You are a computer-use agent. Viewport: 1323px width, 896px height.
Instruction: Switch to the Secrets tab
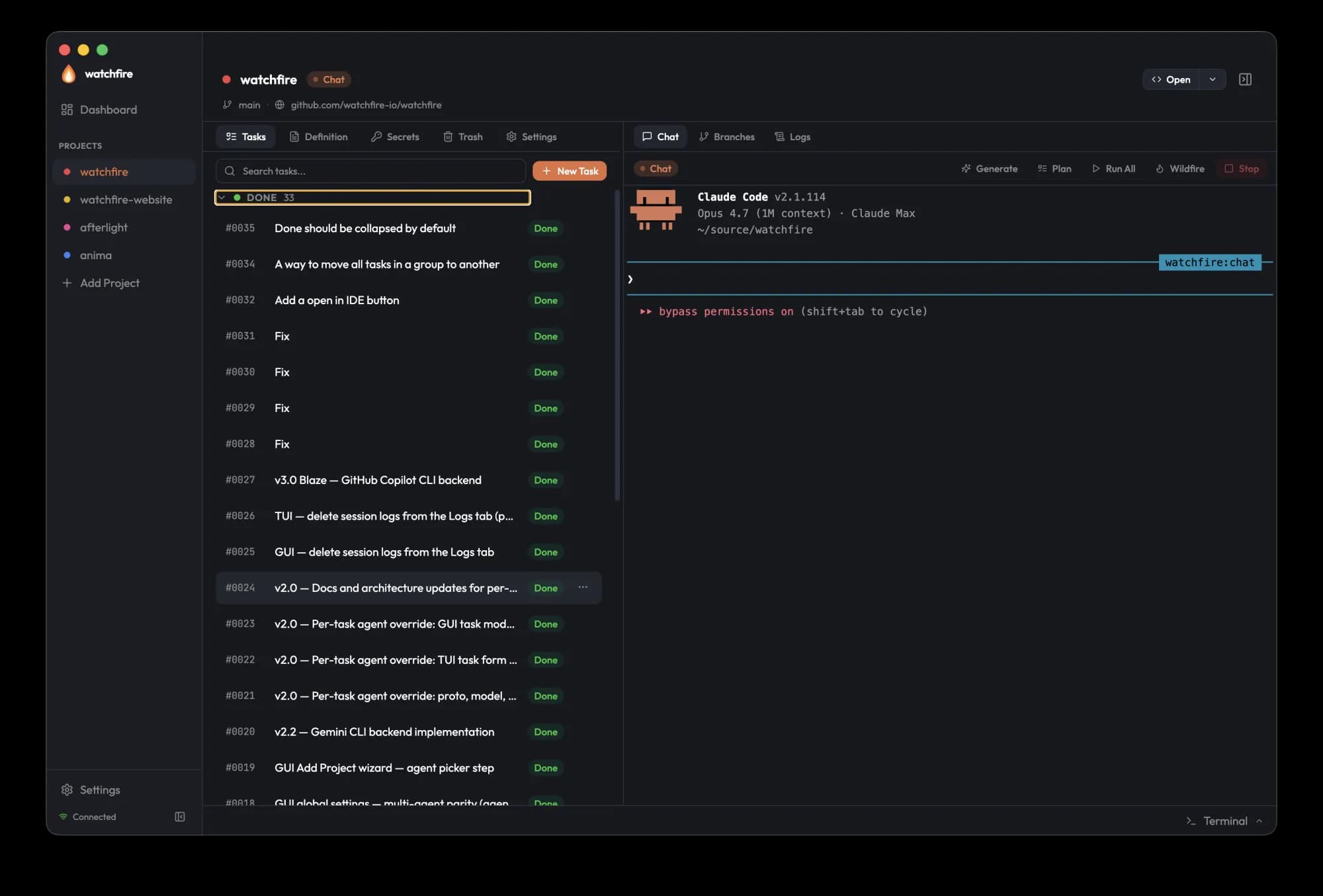click(x=396, y=137)
